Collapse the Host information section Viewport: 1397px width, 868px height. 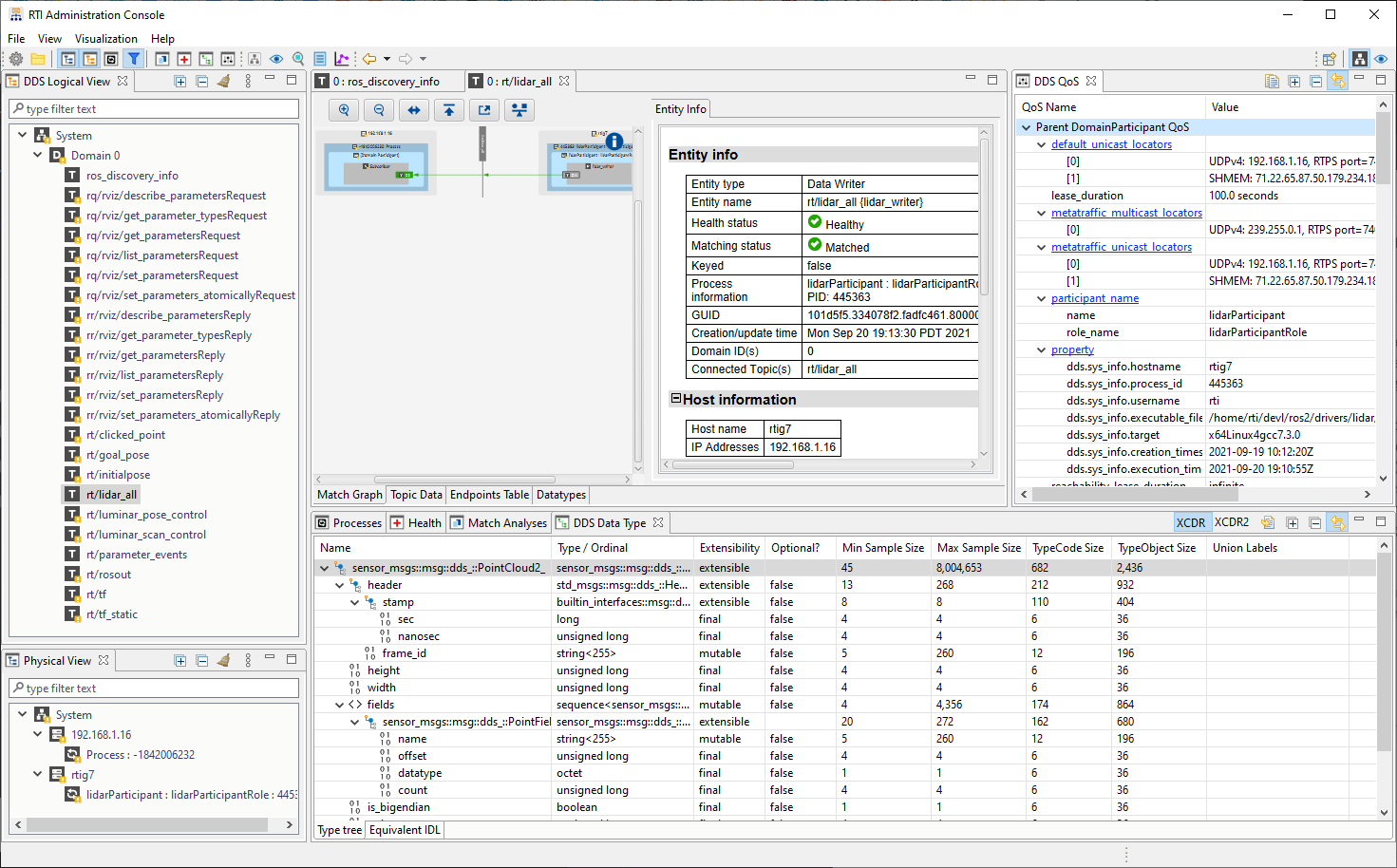coord(676,399)
